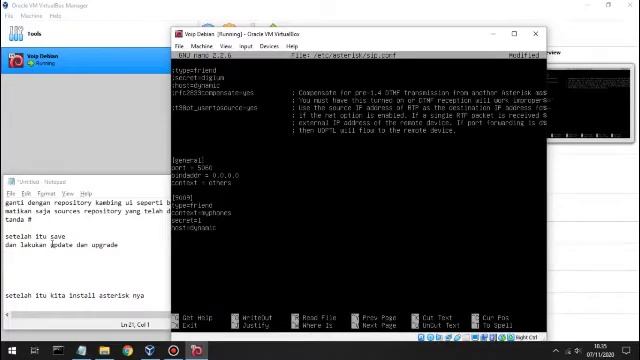Switch to Voip Debian VM taskbar icon

197,351
